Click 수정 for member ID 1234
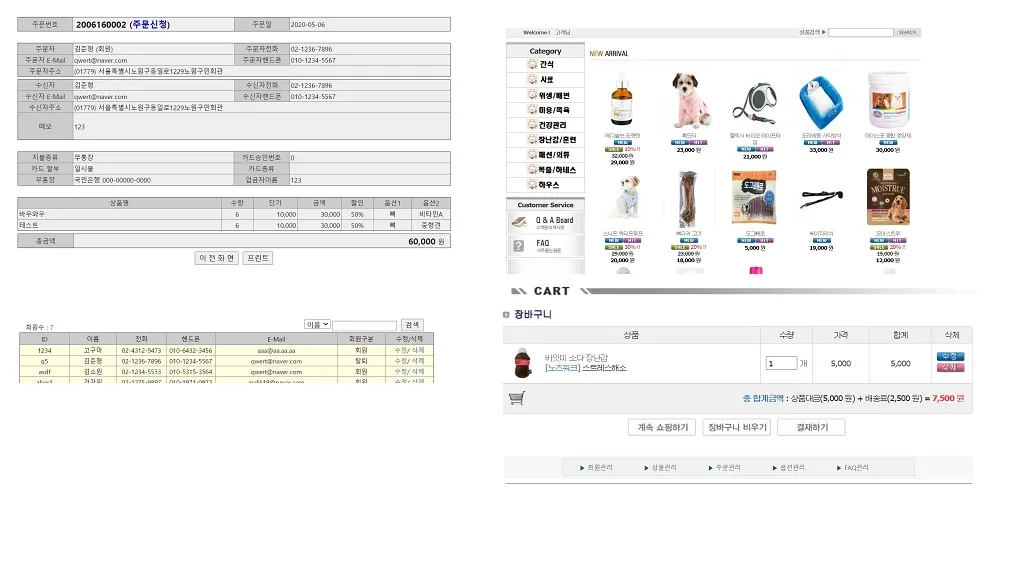 (x=401, y=350)
